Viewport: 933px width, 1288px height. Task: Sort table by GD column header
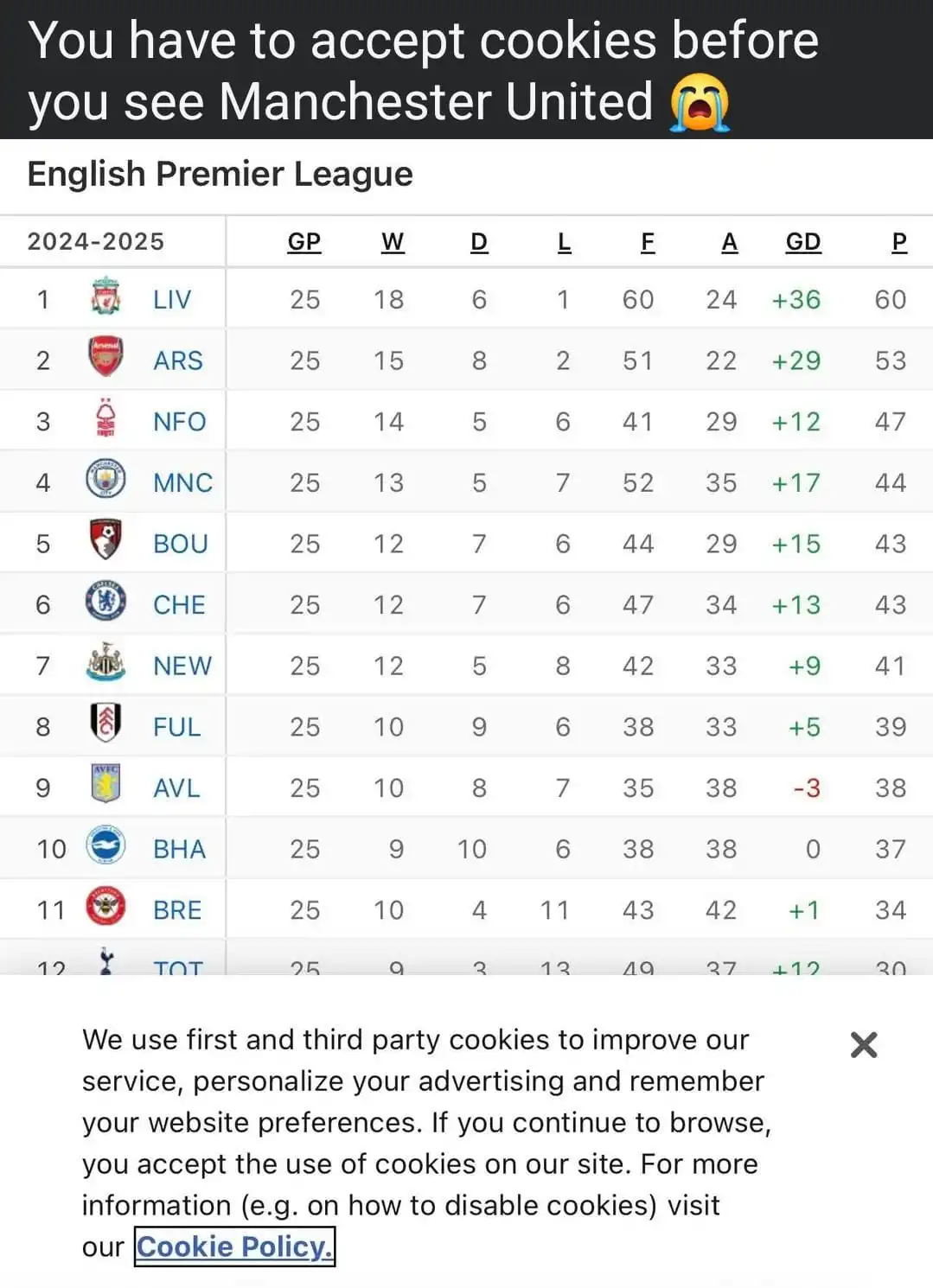tap(803, 242)
